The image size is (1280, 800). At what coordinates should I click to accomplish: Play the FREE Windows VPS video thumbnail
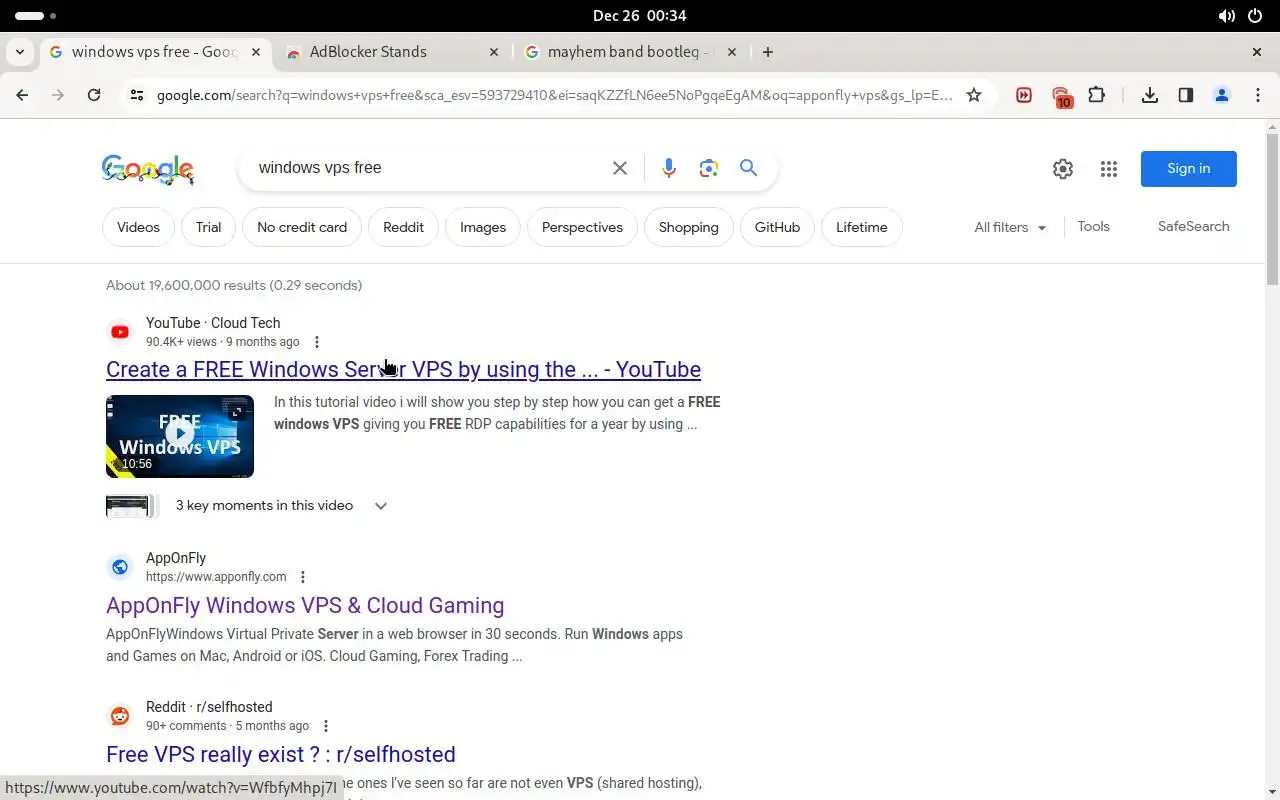pos(180,436)
